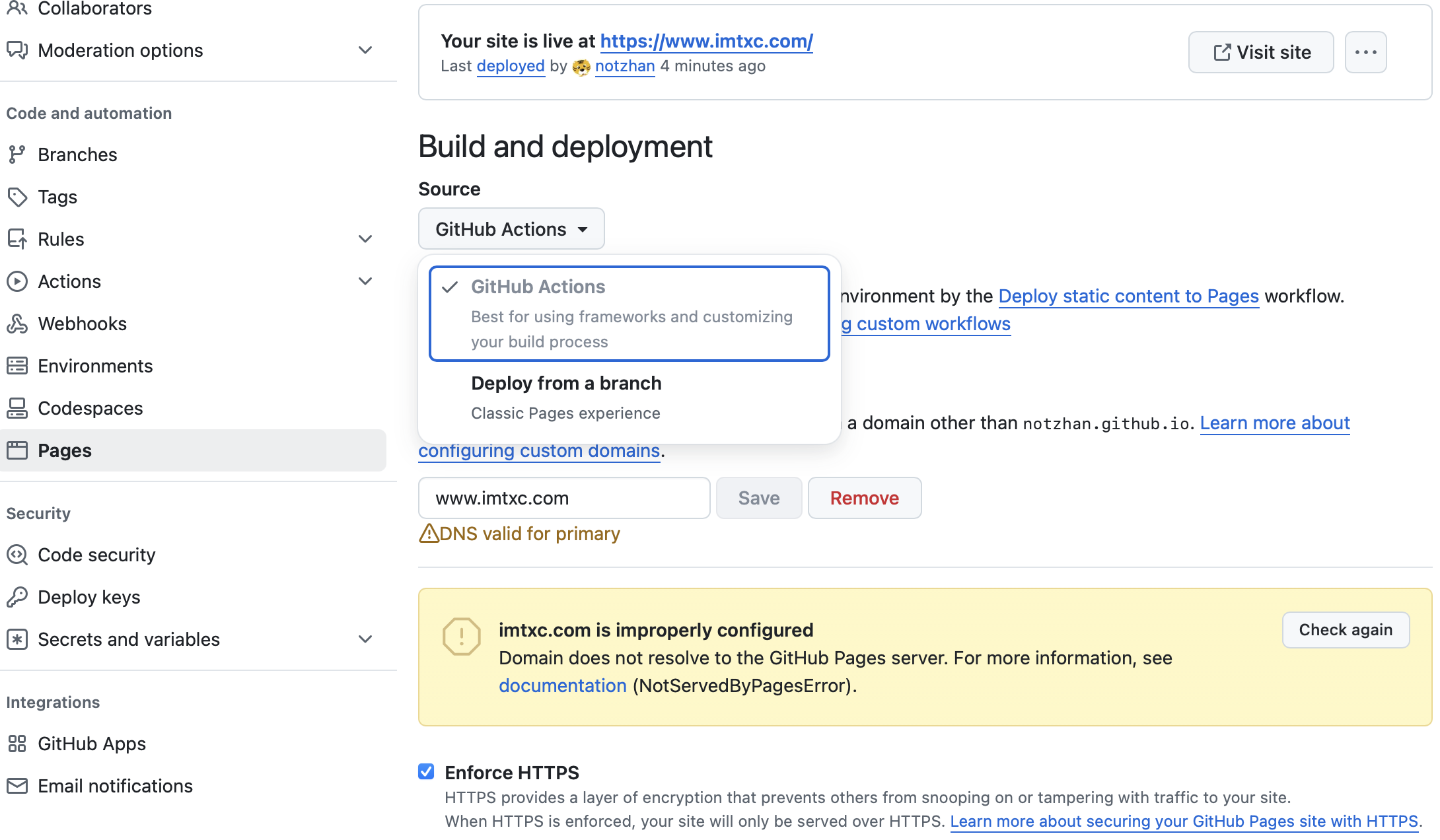Click the GitHub Apps grid icon

17,744
